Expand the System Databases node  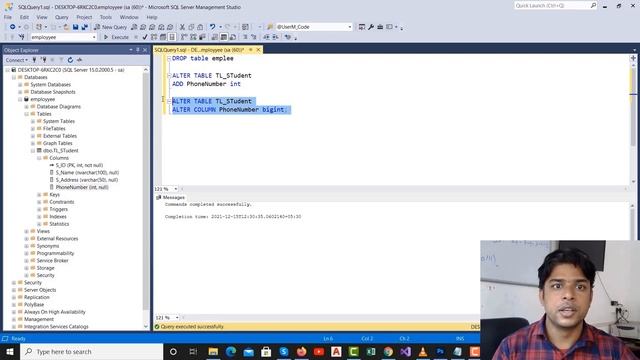click(x=20, y=84)
